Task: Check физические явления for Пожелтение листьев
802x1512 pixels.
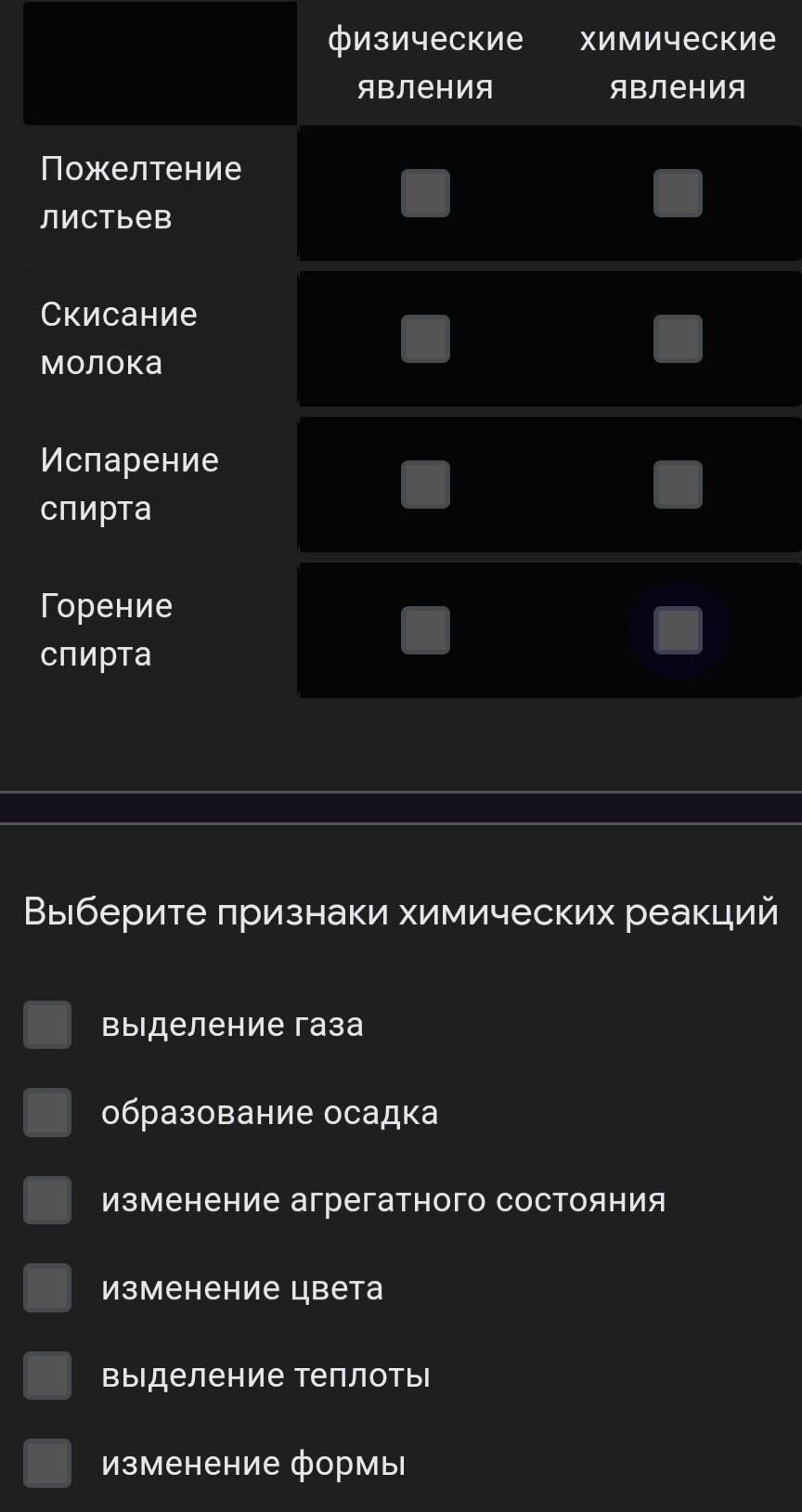Action: pos(425,193)
